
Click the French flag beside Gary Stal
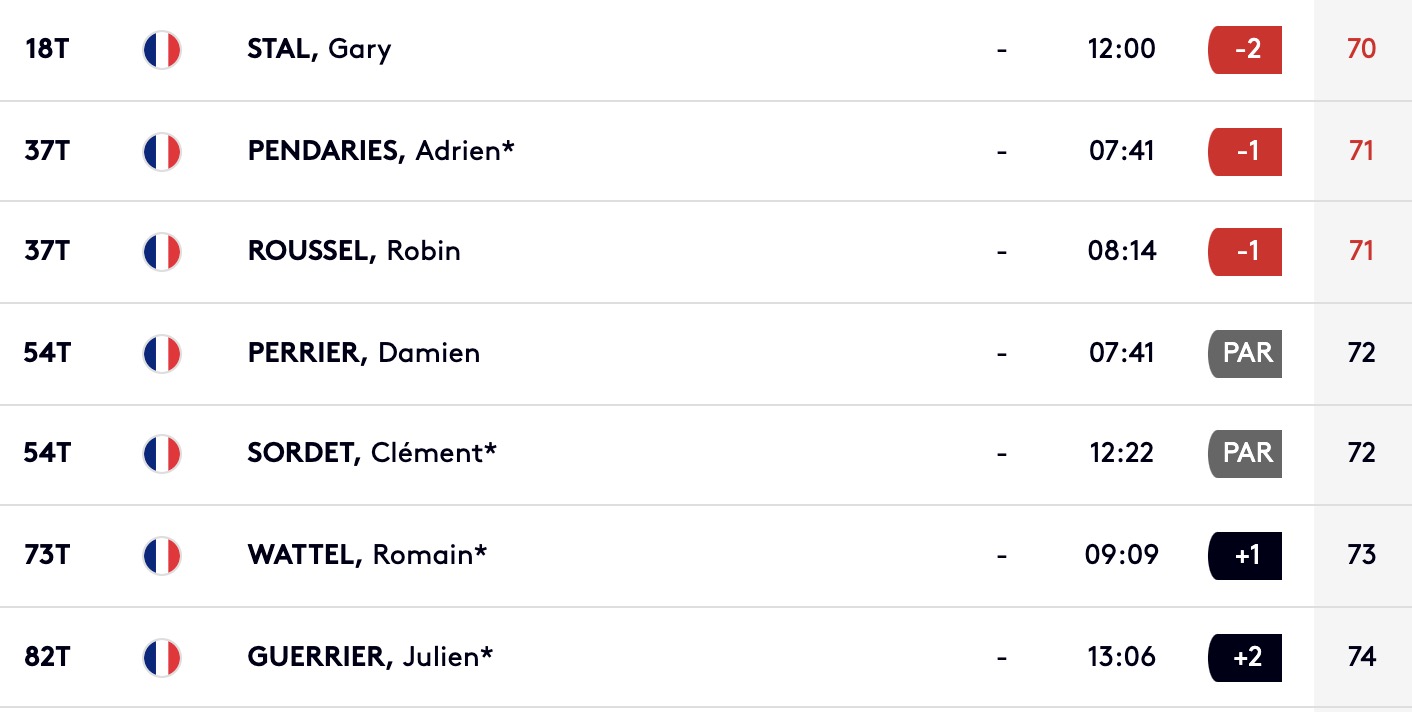click(162, 50)
